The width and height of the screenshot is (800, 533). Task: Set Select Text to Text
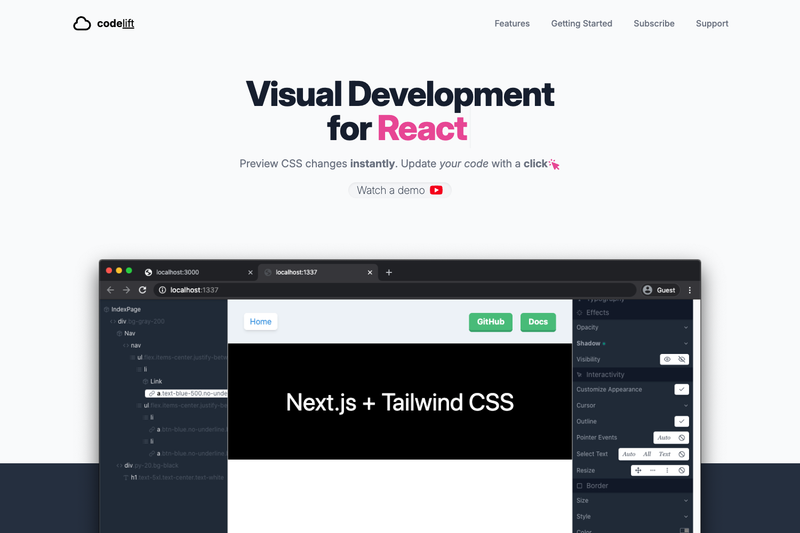[x=664, y=454]
